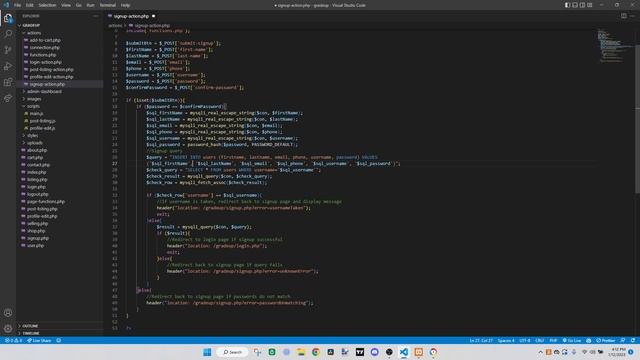Open the Run menu
Screen dimensions: 640x360
pyautogui.click(x=91, y=5)
